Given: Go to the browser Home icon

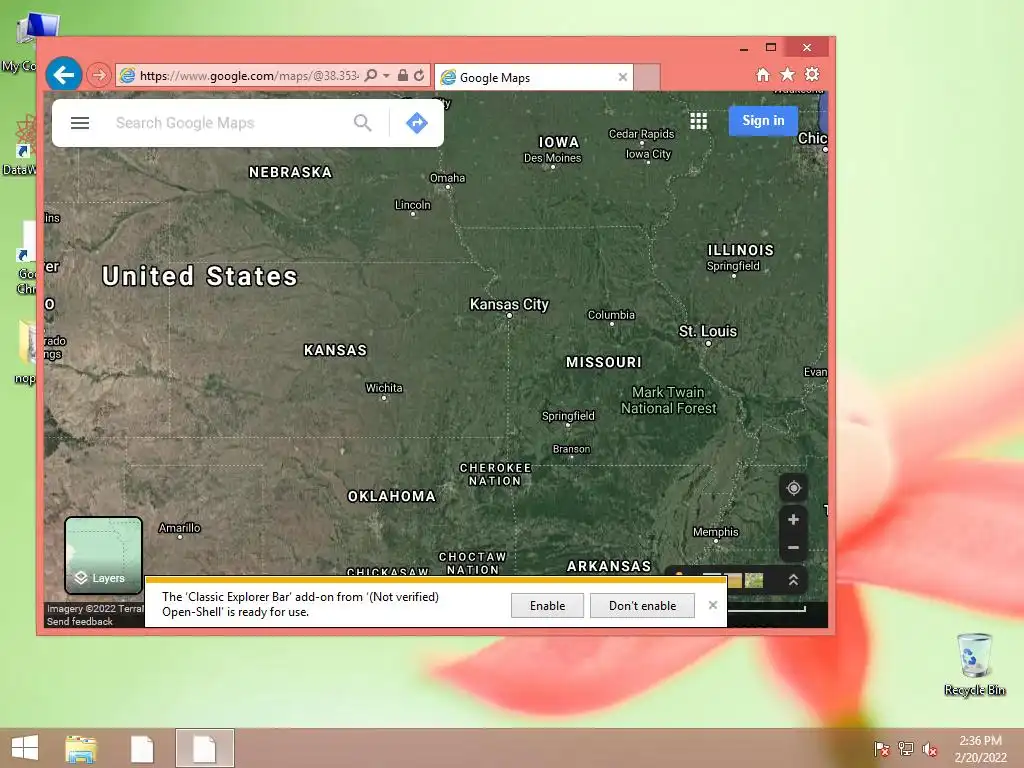Looking at the screenshot, I should click(x=763, y=74).
